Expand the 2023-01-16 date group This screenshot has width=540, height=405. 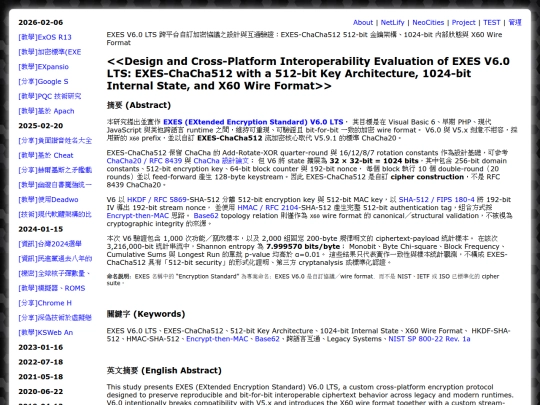point(41,347)
